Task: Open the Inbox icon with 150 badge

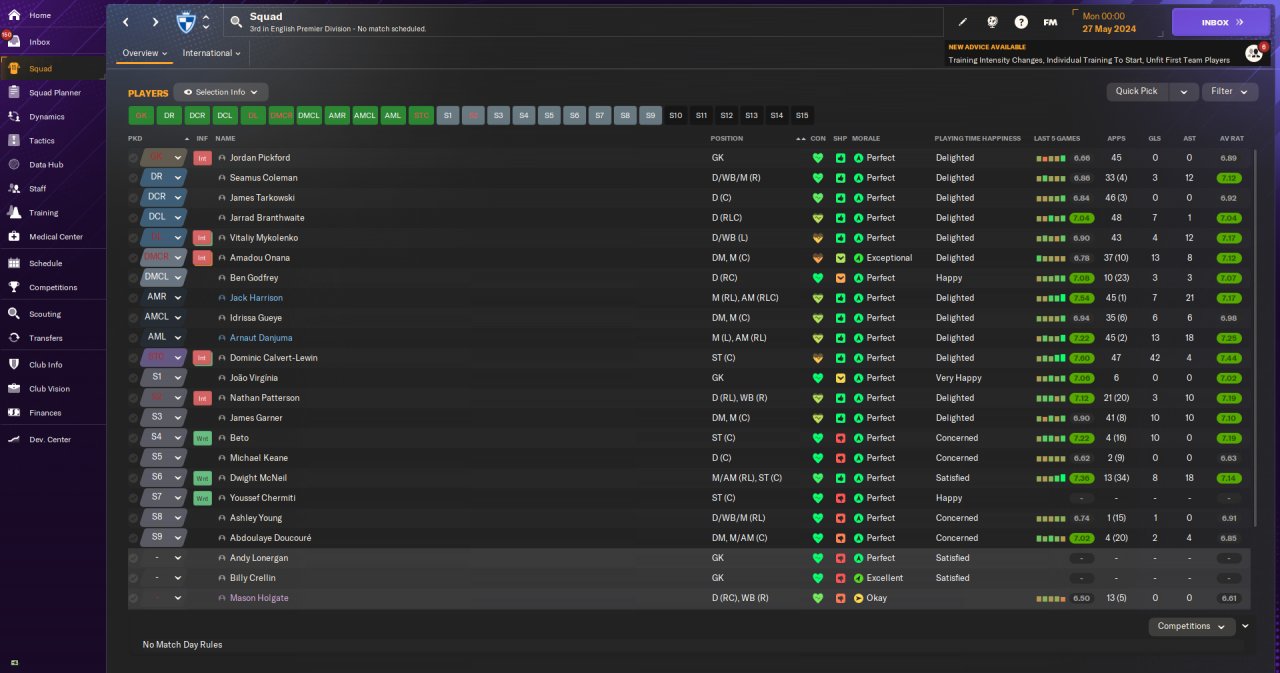Action: click(x=14, y=42)
